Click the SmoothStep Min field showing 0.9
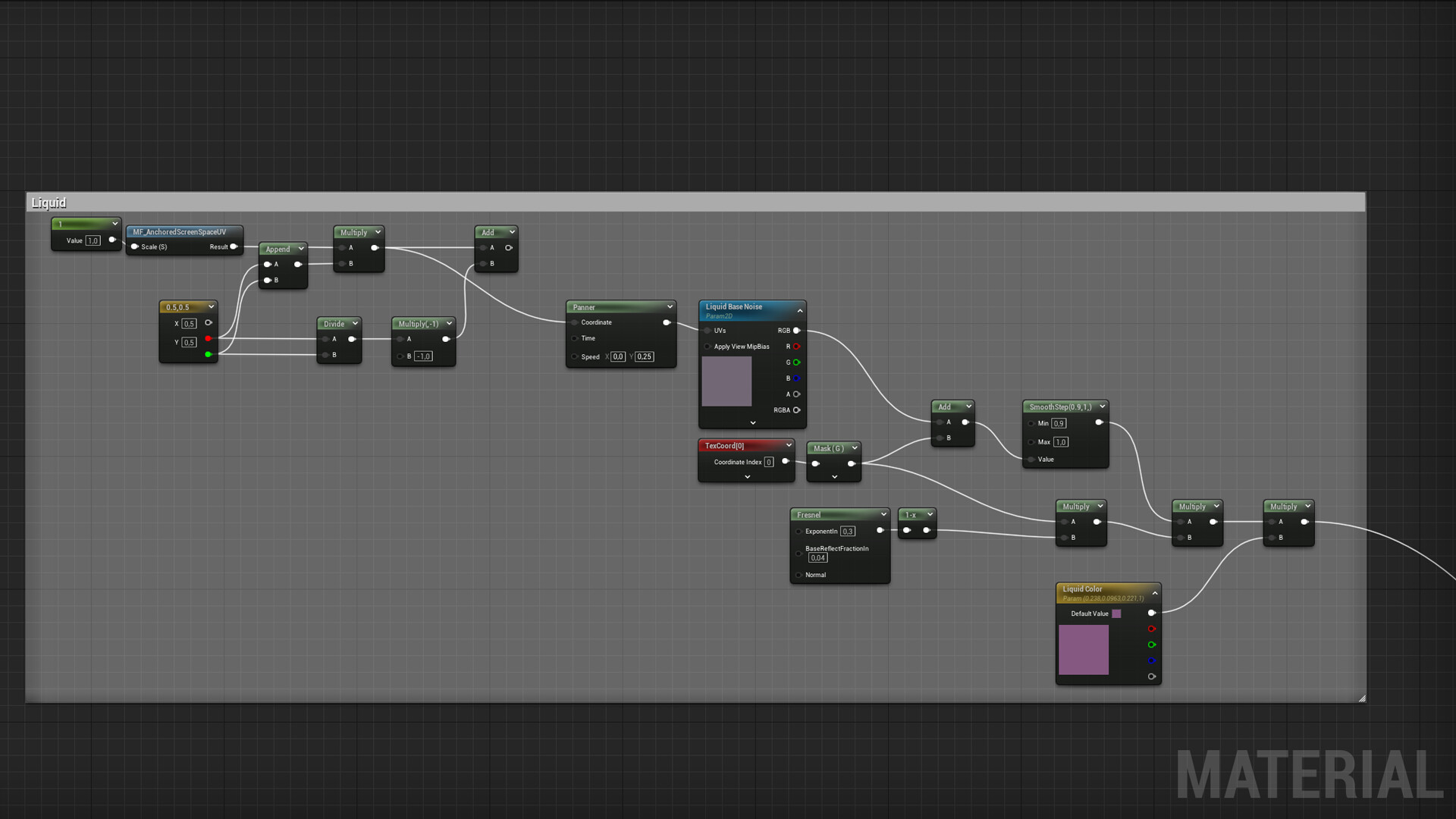1456x819 pixels. (x=1059, y=423)
